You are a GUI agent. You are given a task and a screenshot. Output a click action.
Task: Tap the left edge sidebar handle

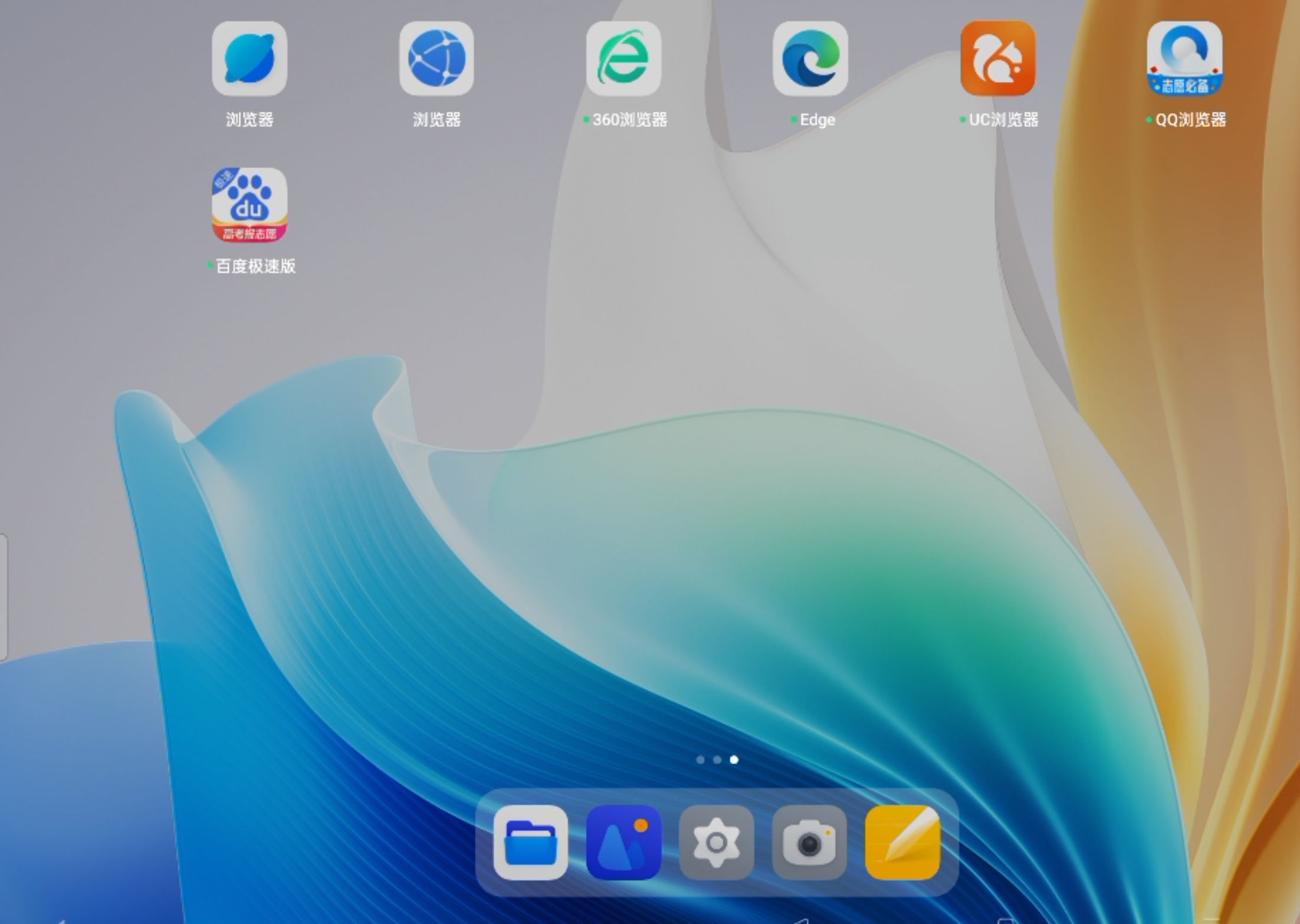(3, 597)
